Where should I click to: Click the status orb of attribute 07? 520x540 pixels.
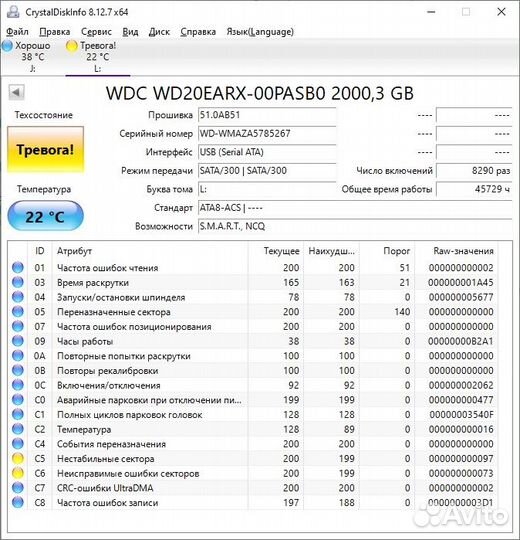[18, 326]
